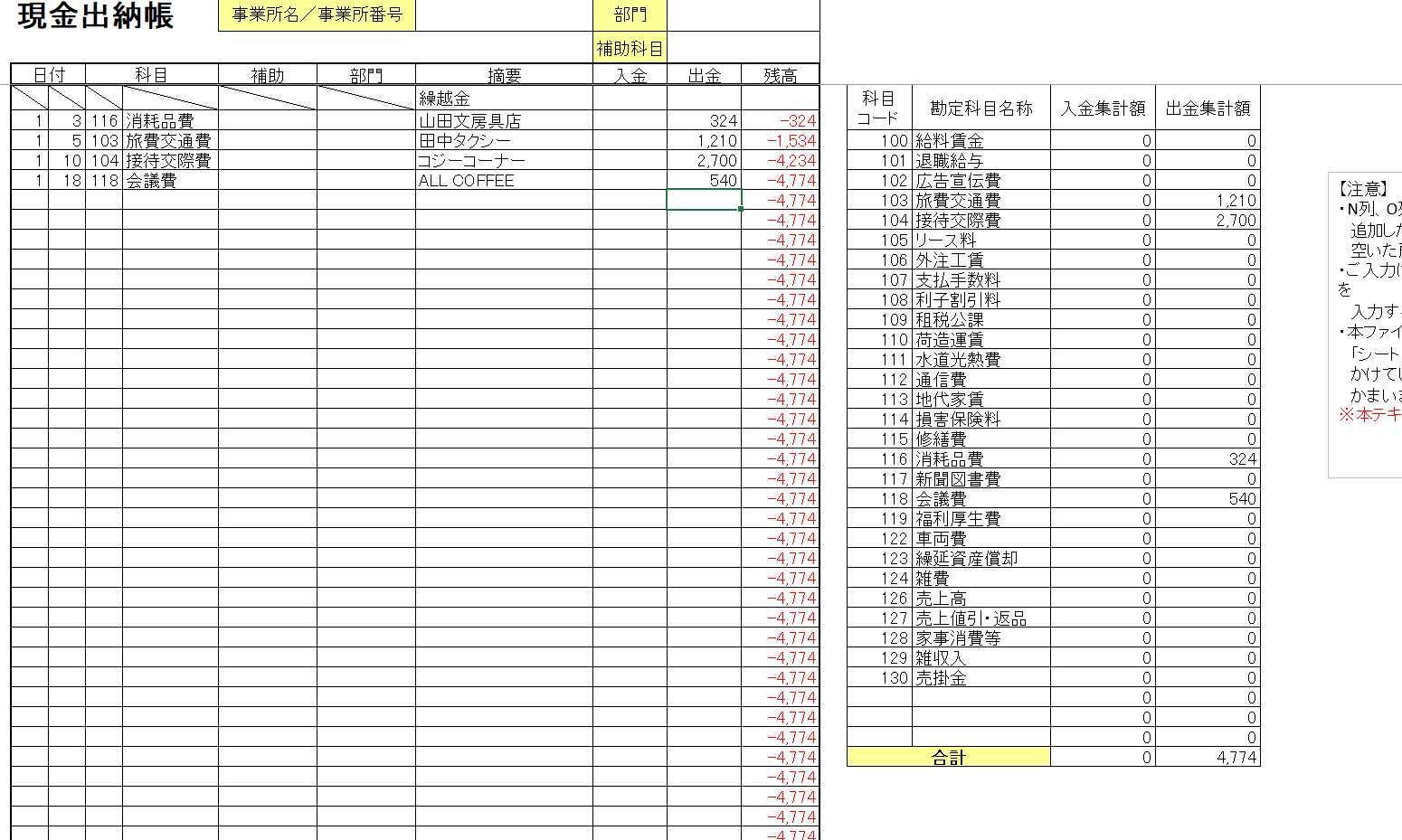This screenshot has height=840, width=1402.
Task: Select 売上値引・返品 in the summary table
Action: tap(981, 618)
